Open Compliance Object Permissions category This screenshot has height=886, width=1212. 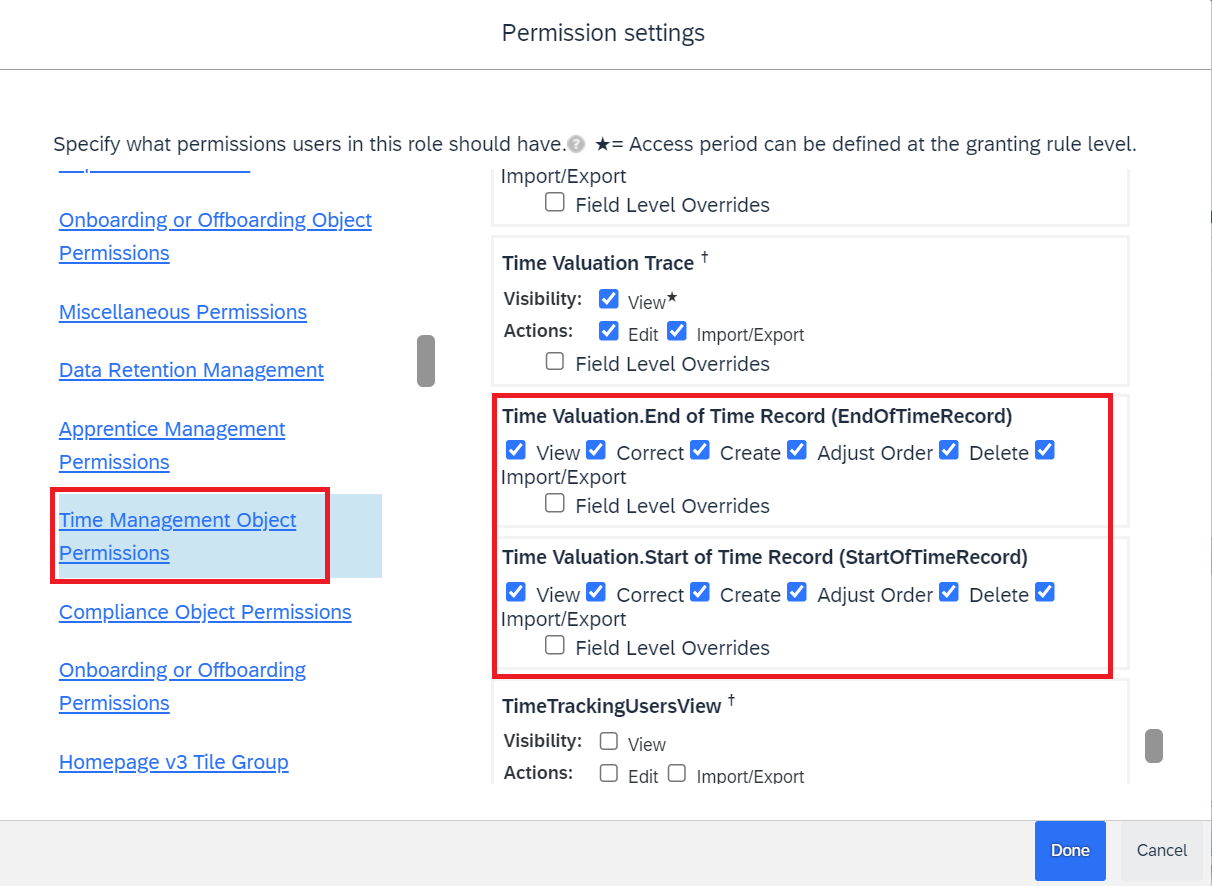pyautogui.click(x=205, y=611)
